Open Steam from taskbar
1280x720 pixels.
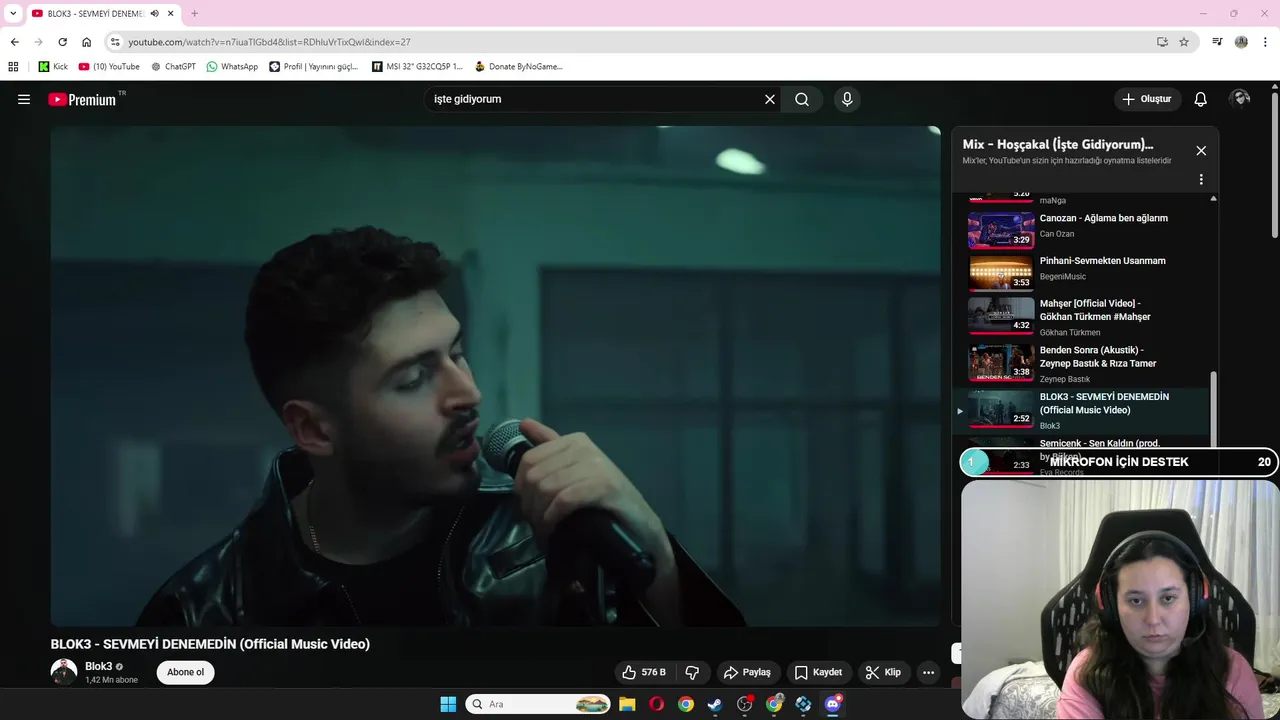(715, 704)
